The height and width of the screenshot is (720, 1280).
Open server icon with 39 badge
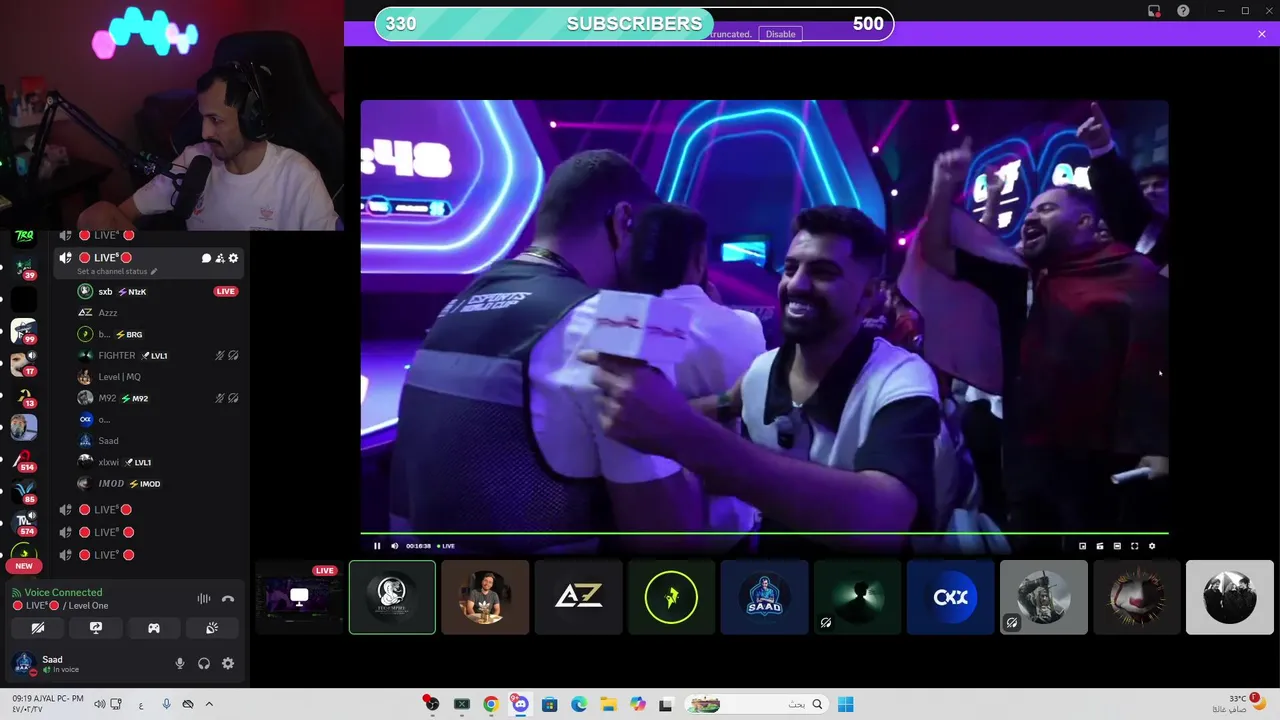tap(24, 266)
